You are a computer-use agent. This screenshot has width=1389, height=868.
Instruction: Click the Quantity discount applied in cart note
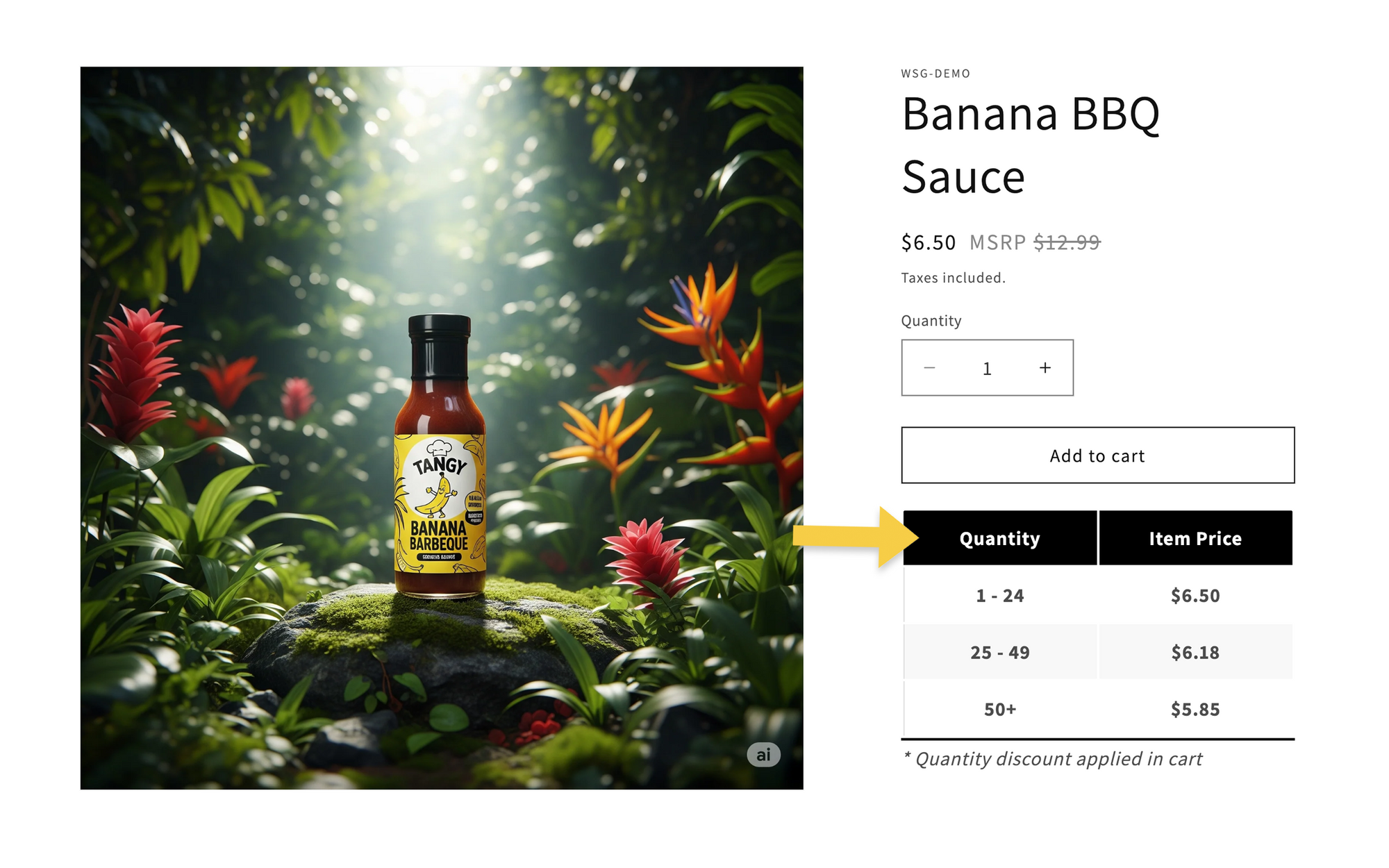(1052, 759)
